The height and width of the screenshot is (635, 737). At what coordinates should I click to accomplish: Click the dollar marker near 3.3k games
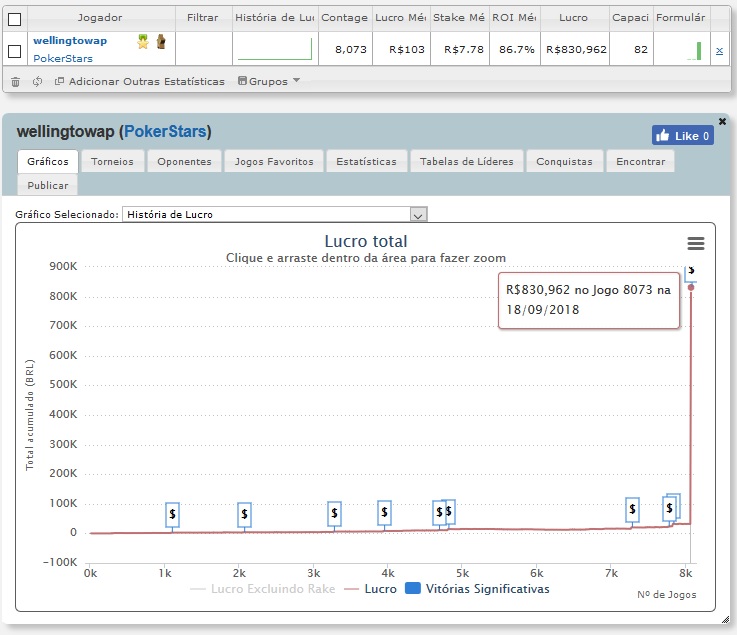pos(334,513)
